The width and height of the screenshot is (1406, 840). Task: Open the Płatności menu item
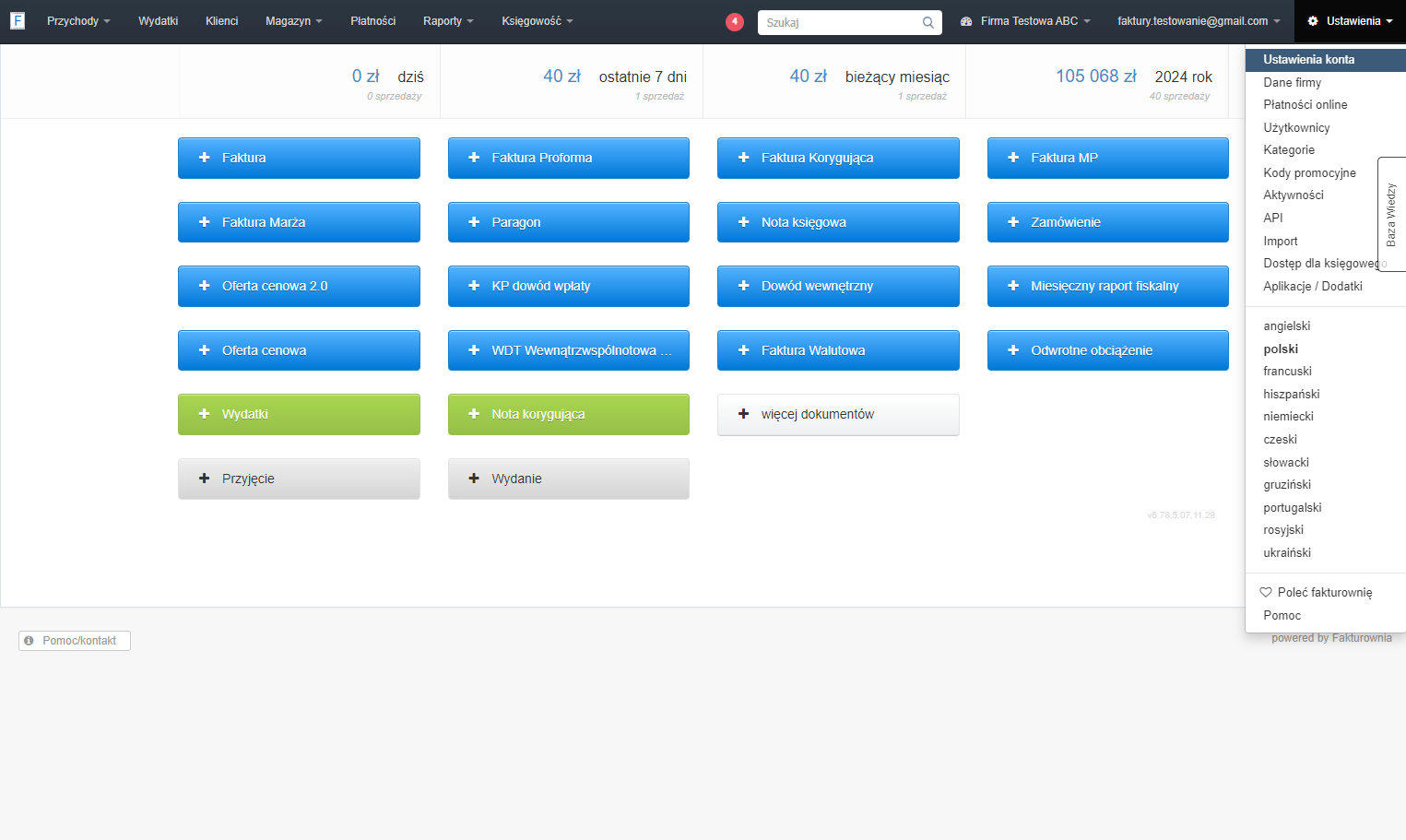pos(373,21)
